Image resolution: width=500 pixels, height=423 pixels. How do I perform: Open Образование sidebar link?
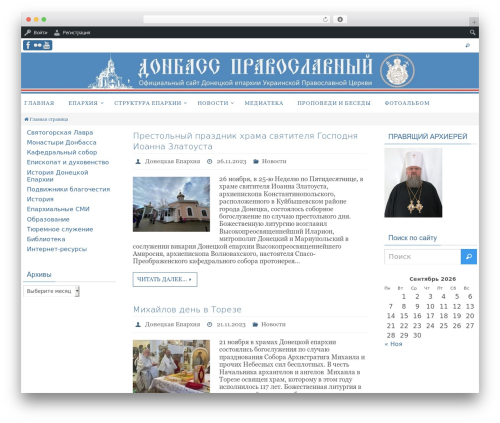(48, 219)
